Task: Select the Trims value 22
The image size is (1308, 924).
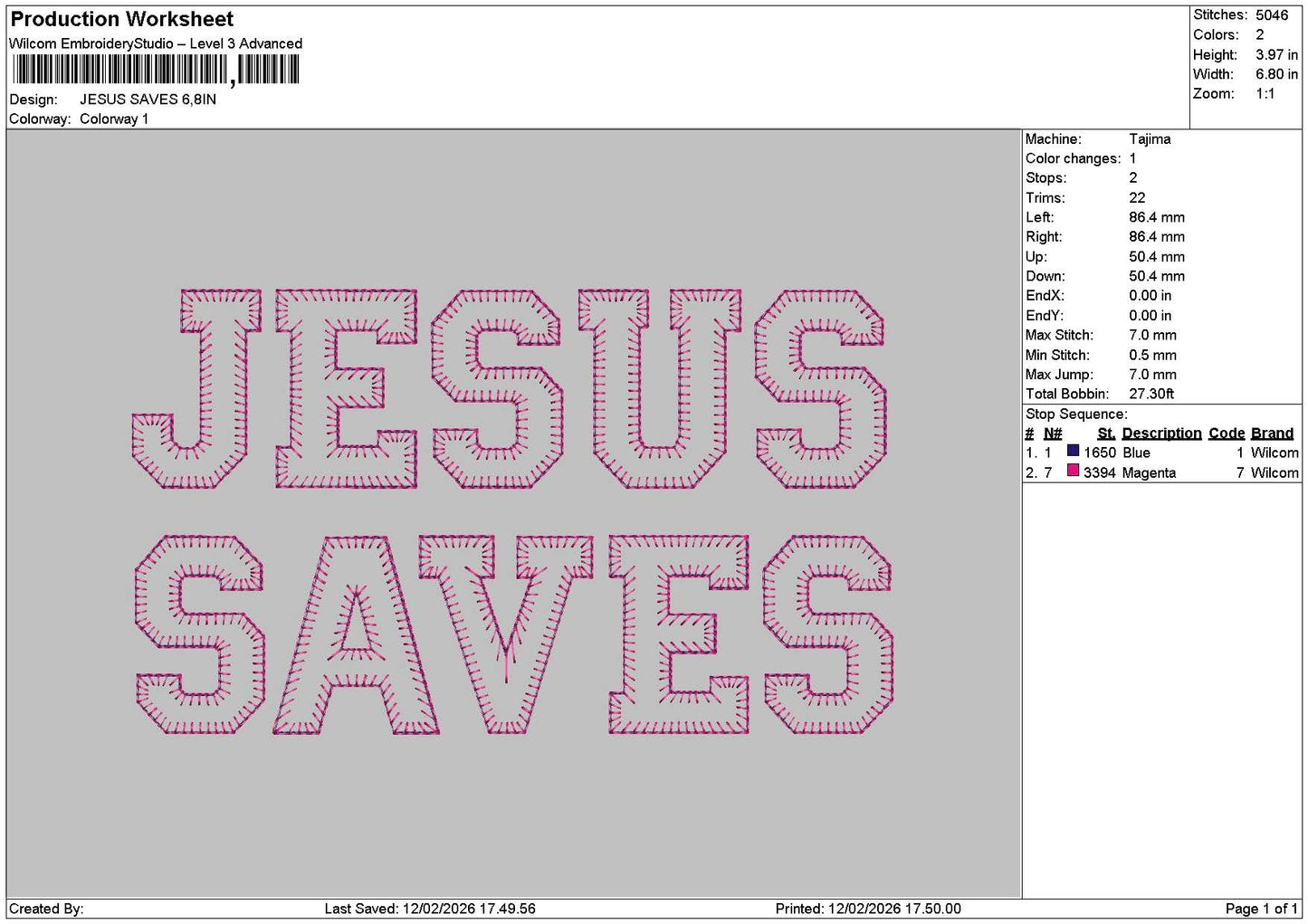Action: click(1137, 198)
